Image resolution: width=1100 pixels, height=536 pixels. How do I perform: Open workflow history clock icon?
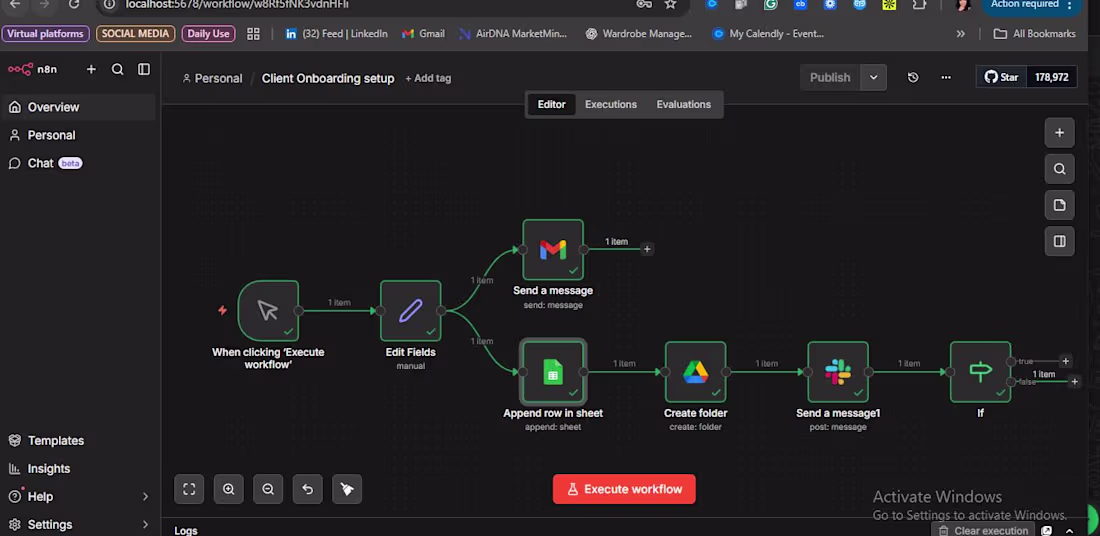tap(913, 77)
